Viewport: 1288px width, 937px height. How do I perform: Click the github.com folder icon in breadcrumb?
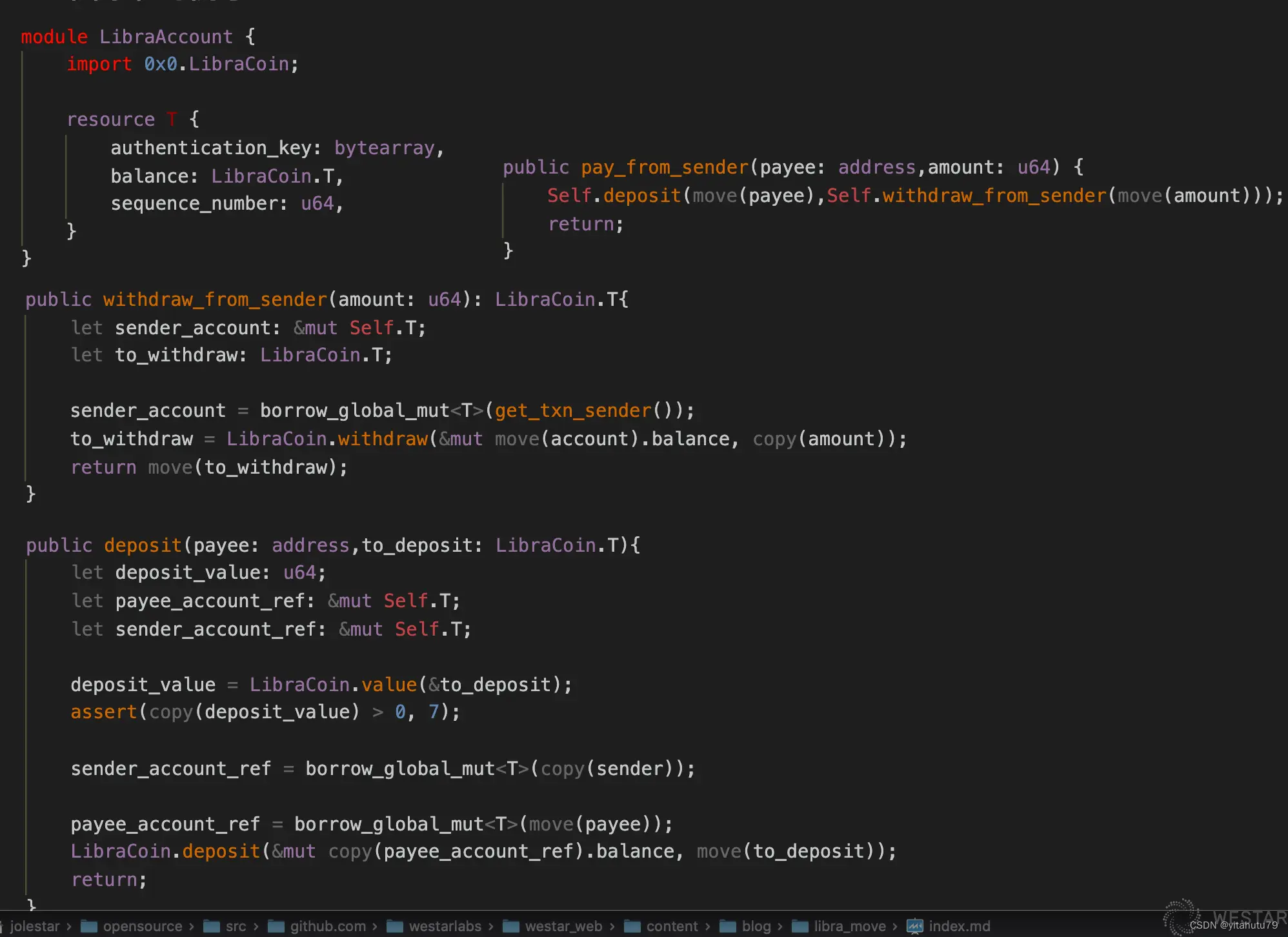[276, 927]
